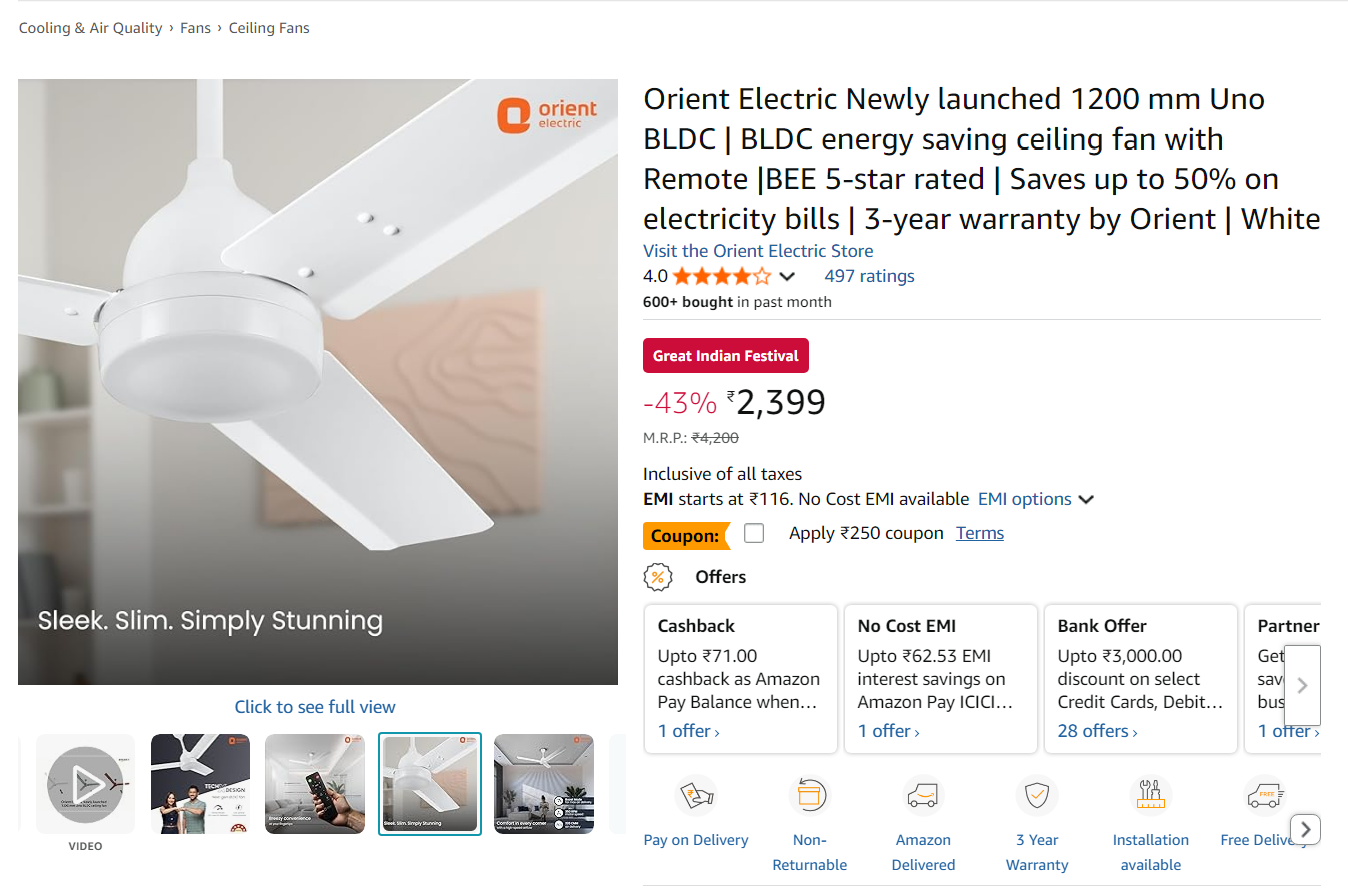The image size is (1348, 896).
Task: Click the Amazon Delivered truck icon
Action: [x=924, y=796]
